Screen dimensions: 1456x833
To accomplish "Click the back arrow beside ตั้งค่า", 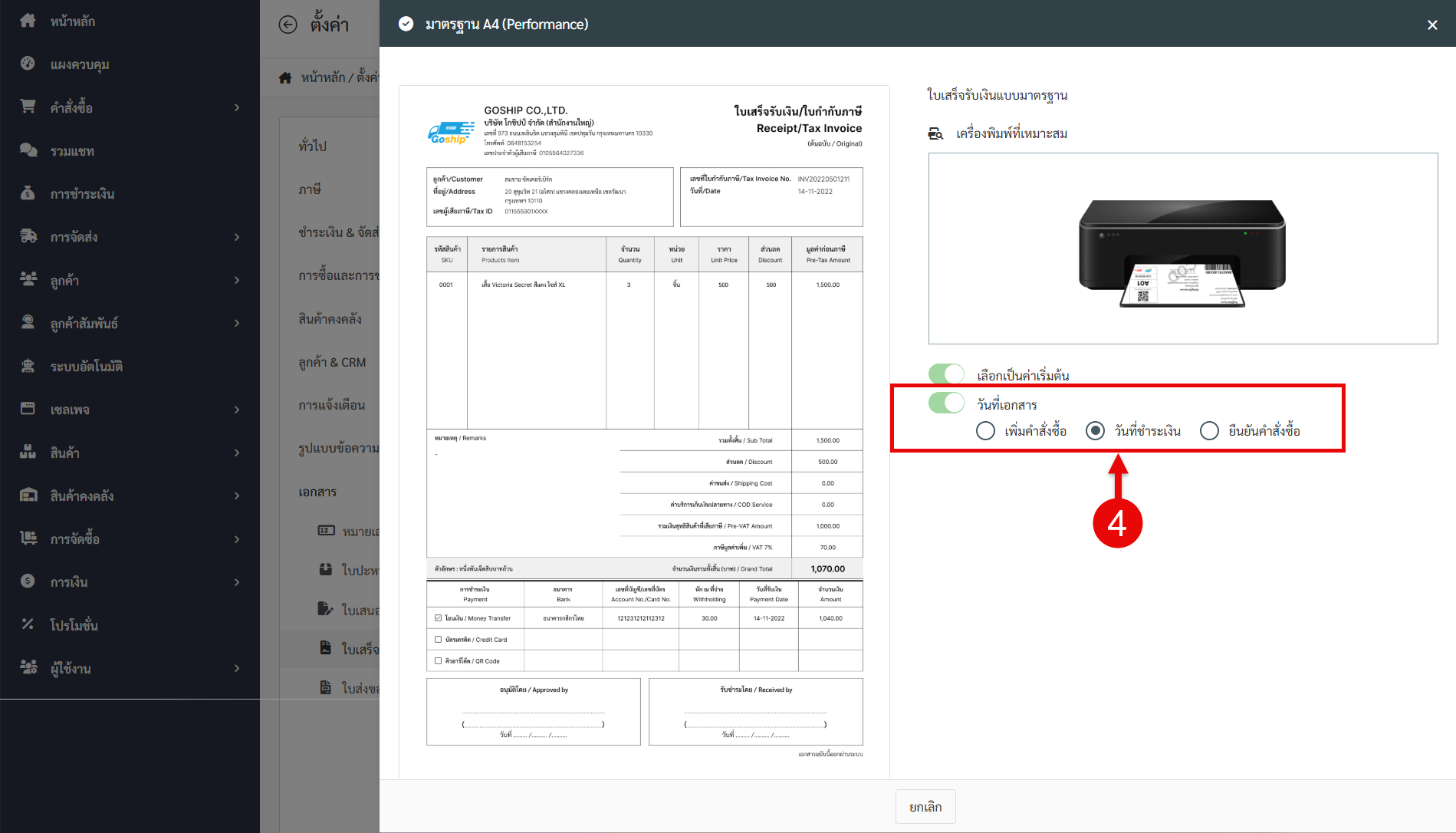I will (288, 25).
